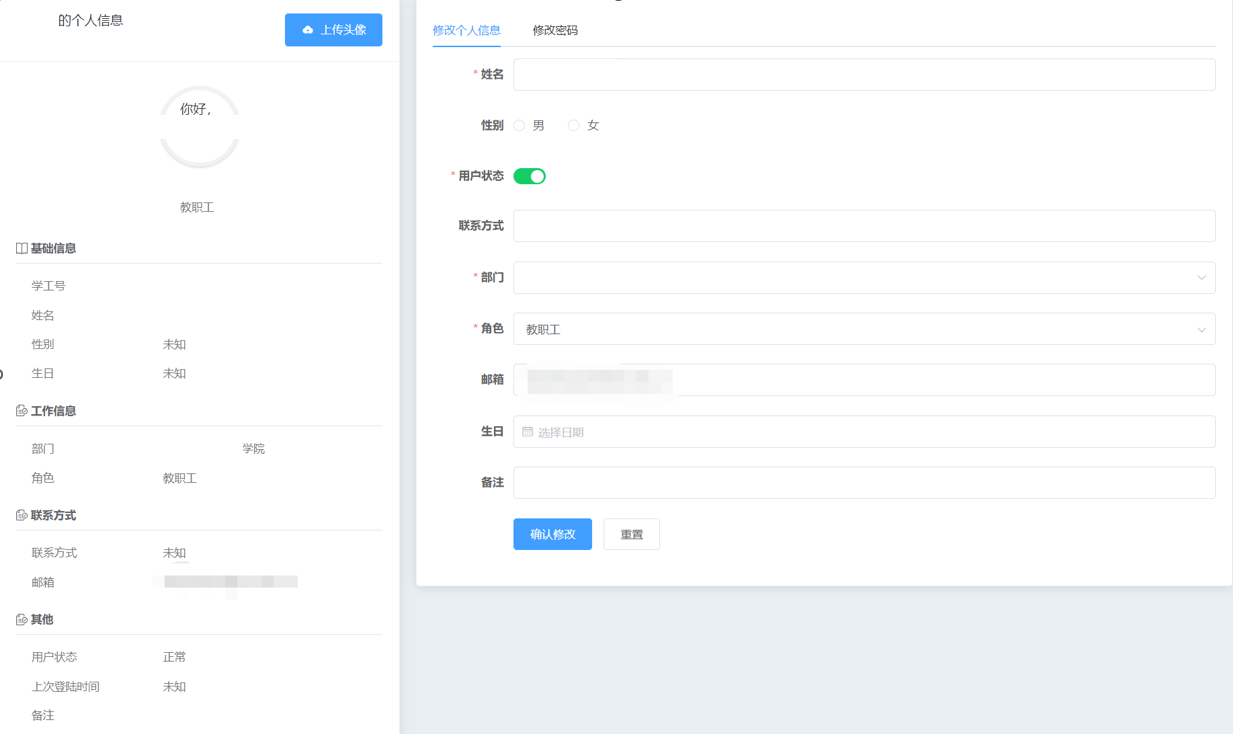
Task: Click the cloud icon on 上传头像 button
Action: [307, 30]
